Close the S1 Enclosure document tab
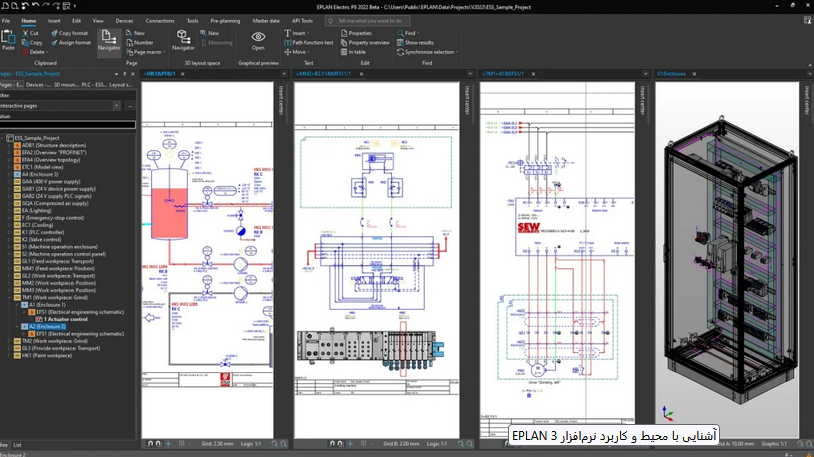This screenshot has width=814, height=457. pyautogui.click(x=694, y=74)
